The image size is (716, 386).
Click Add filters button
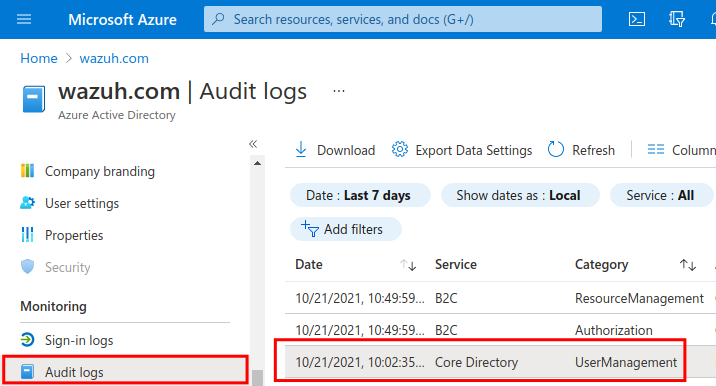[346, 229]
